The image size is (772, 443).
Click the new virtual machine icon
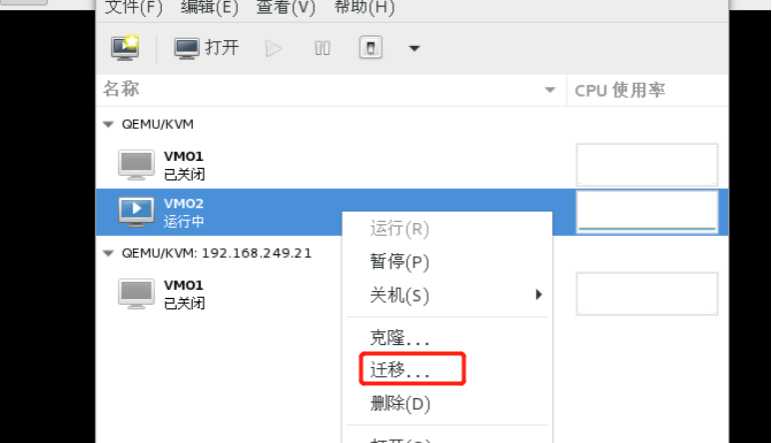pyautogui.click(x=125, y=48)
